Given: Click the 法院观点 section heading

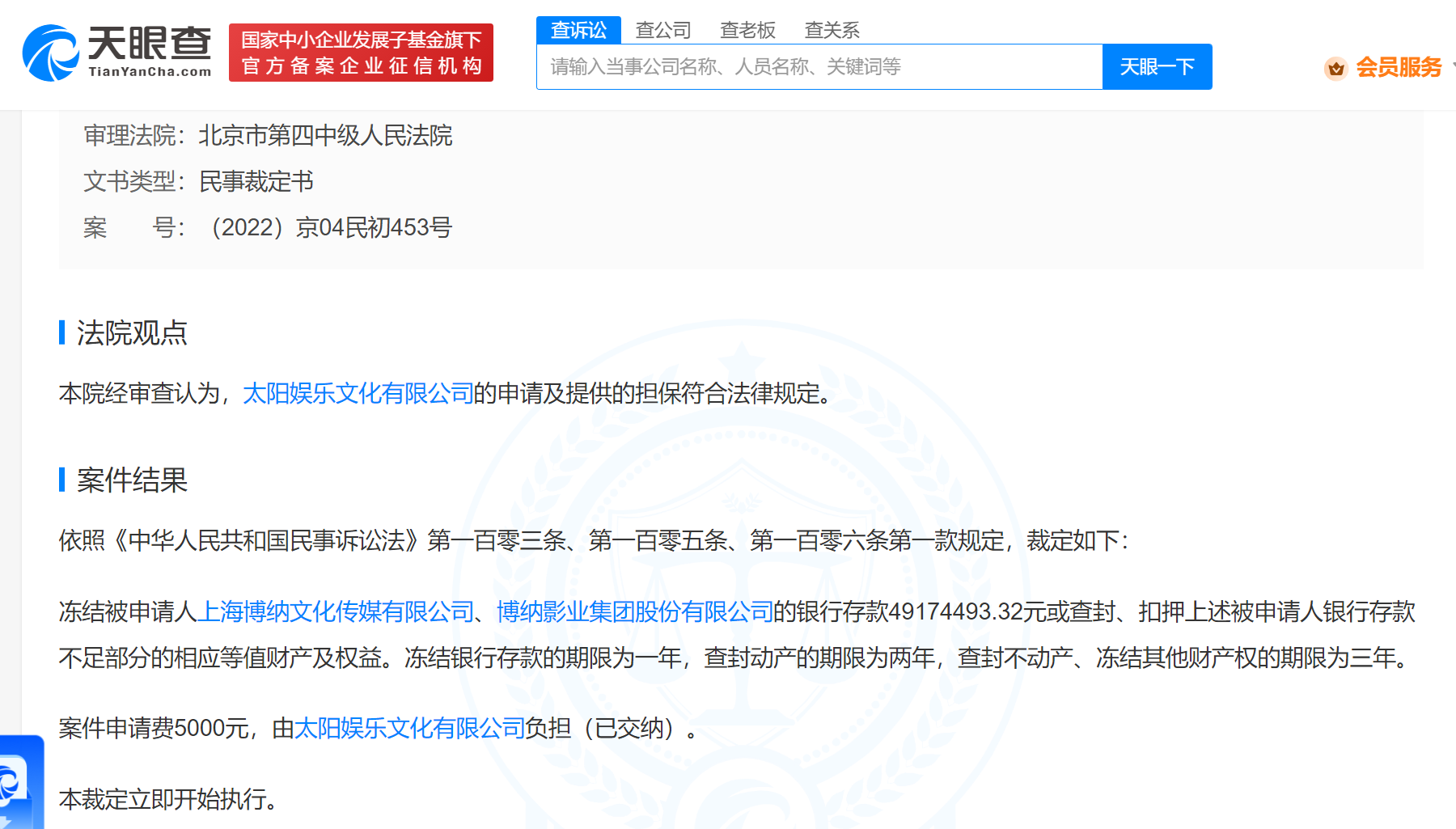Looking at the screenshot, I should 132,332.
